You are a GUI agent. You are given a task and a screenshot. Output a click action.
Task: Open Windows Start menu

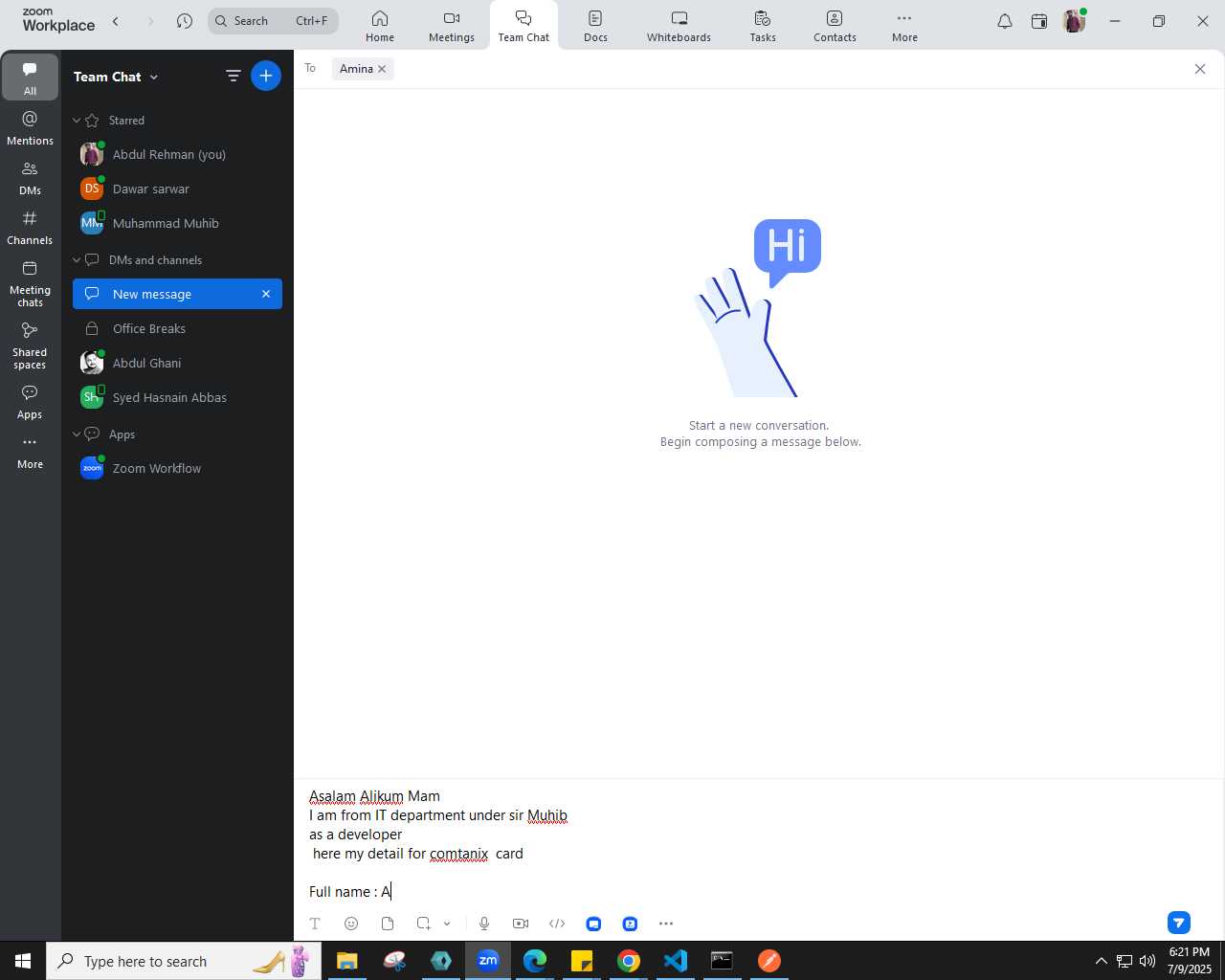coord(23,961)
